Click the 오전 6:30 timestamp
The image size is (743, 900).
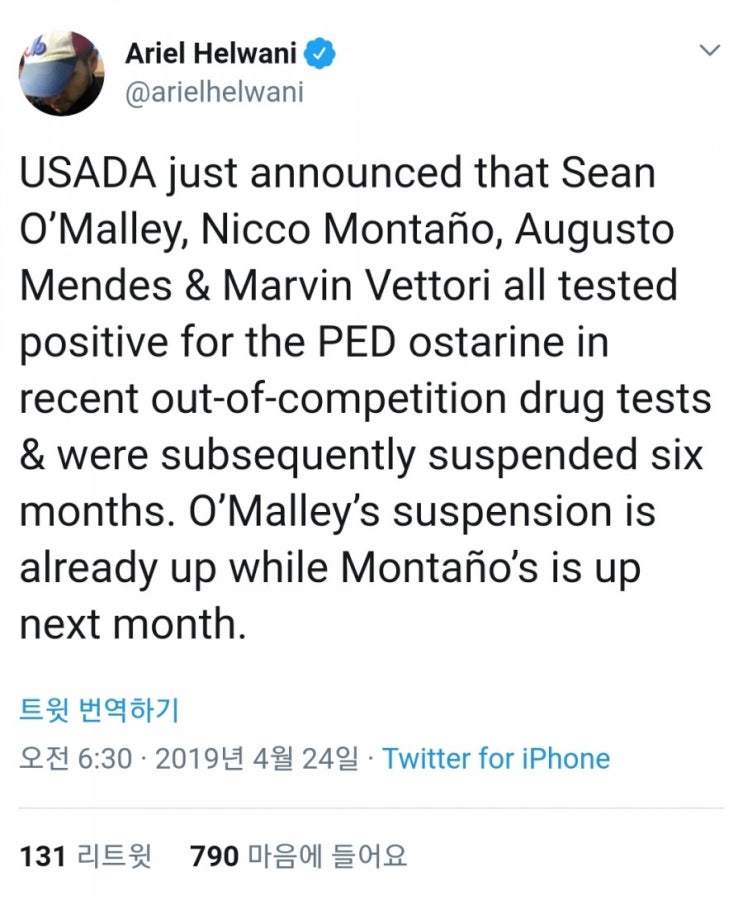(76, 758)
